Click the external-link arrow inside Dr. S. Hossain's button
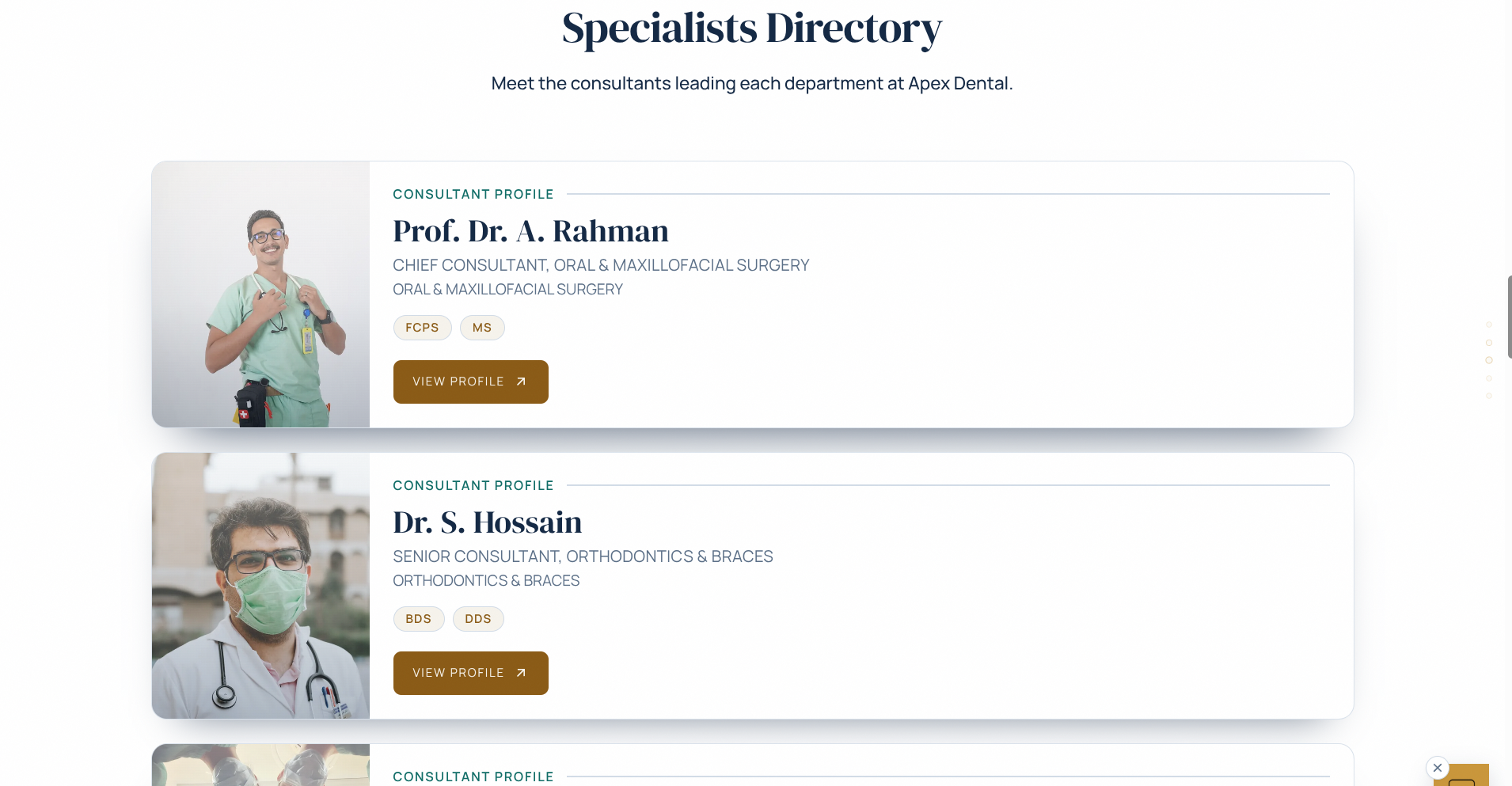 click(520, 672)
